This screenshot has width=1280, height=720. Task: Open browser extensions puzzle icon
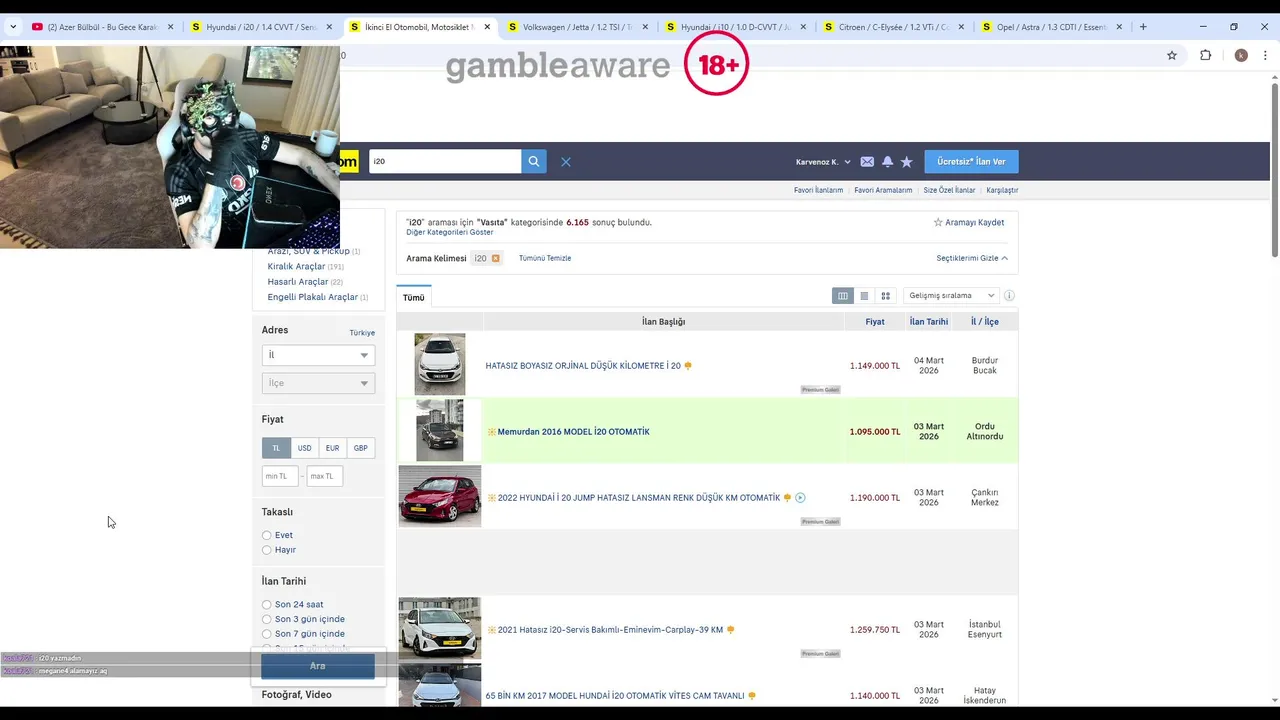(1205, 55)
